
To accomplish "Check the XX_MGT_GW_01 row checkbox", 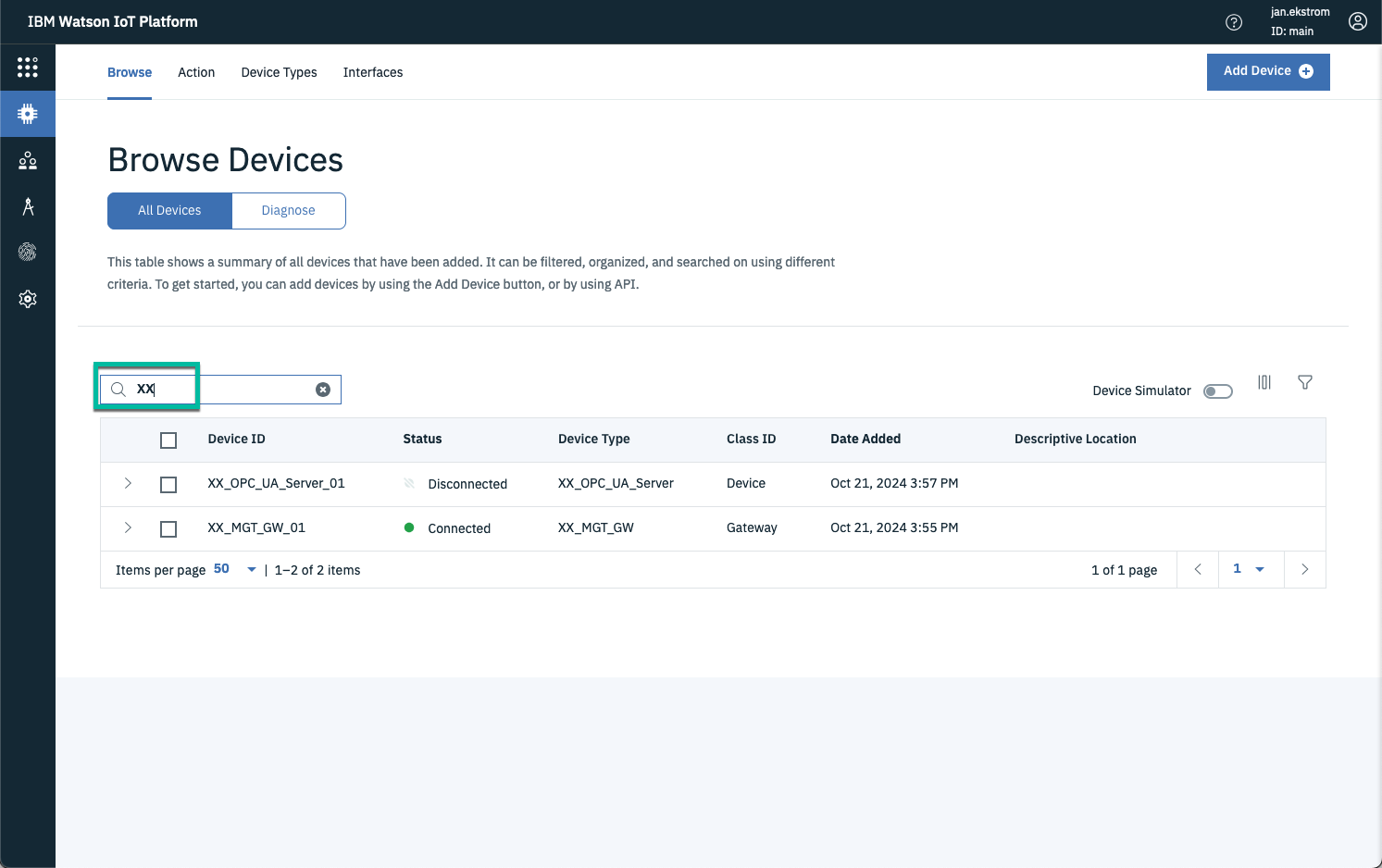I will click(168, 529).
